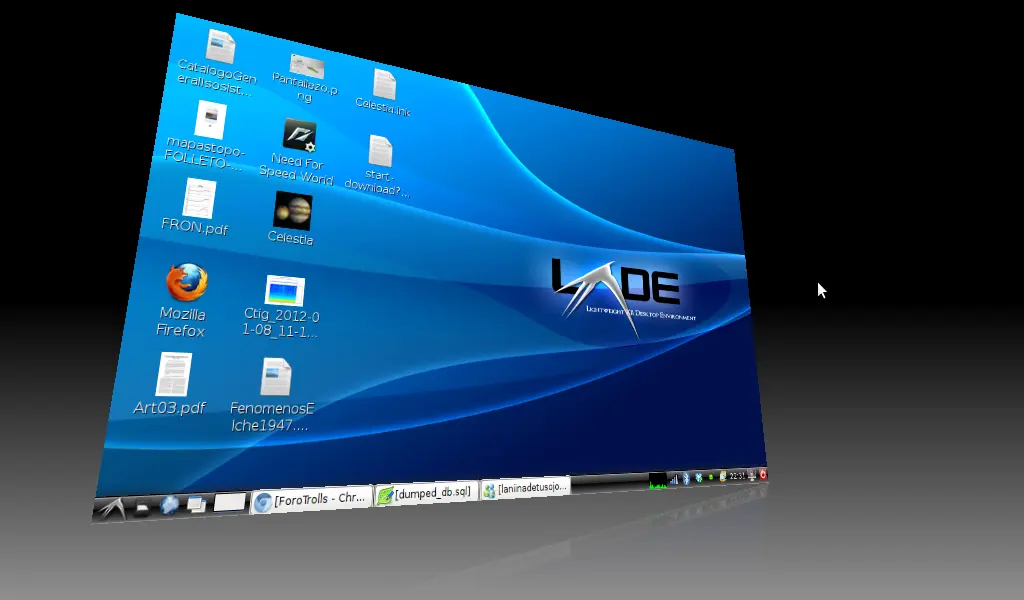Click the panel clock showing 22:31
This screenshot has height=600, width=1024.
click(x=737, y=475)
